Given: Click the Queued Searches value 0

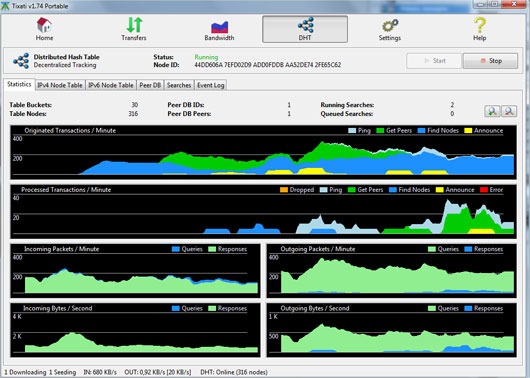Looking at the screenshot, I should (x=452, y=114).
